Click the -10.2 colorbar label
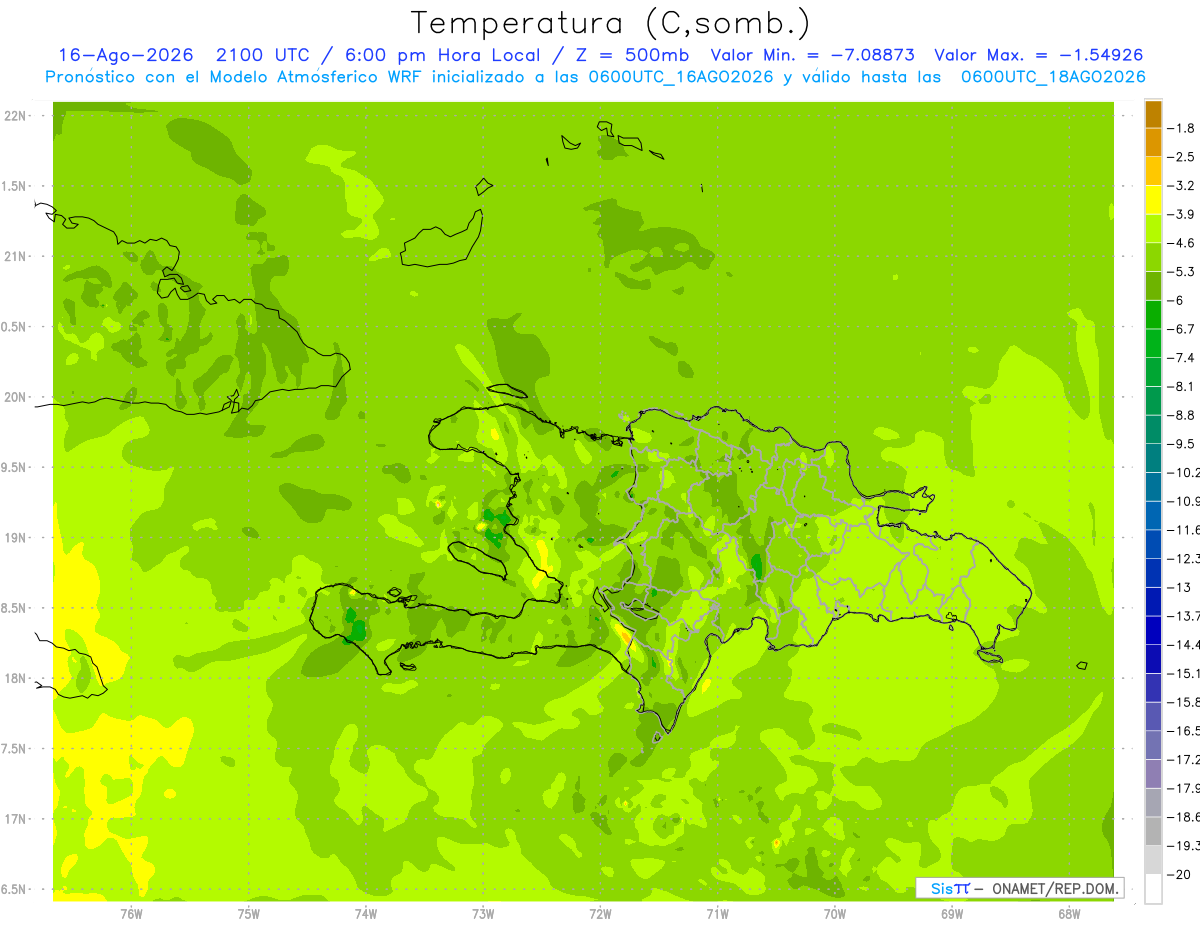This screenshot has width=1200, height=927. coord(1183,472)
